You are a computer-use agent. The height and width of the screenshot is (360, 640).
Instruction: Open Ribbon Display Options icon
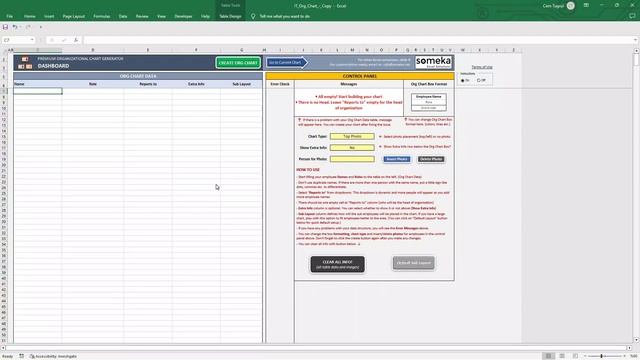click(x=586, y=5)
